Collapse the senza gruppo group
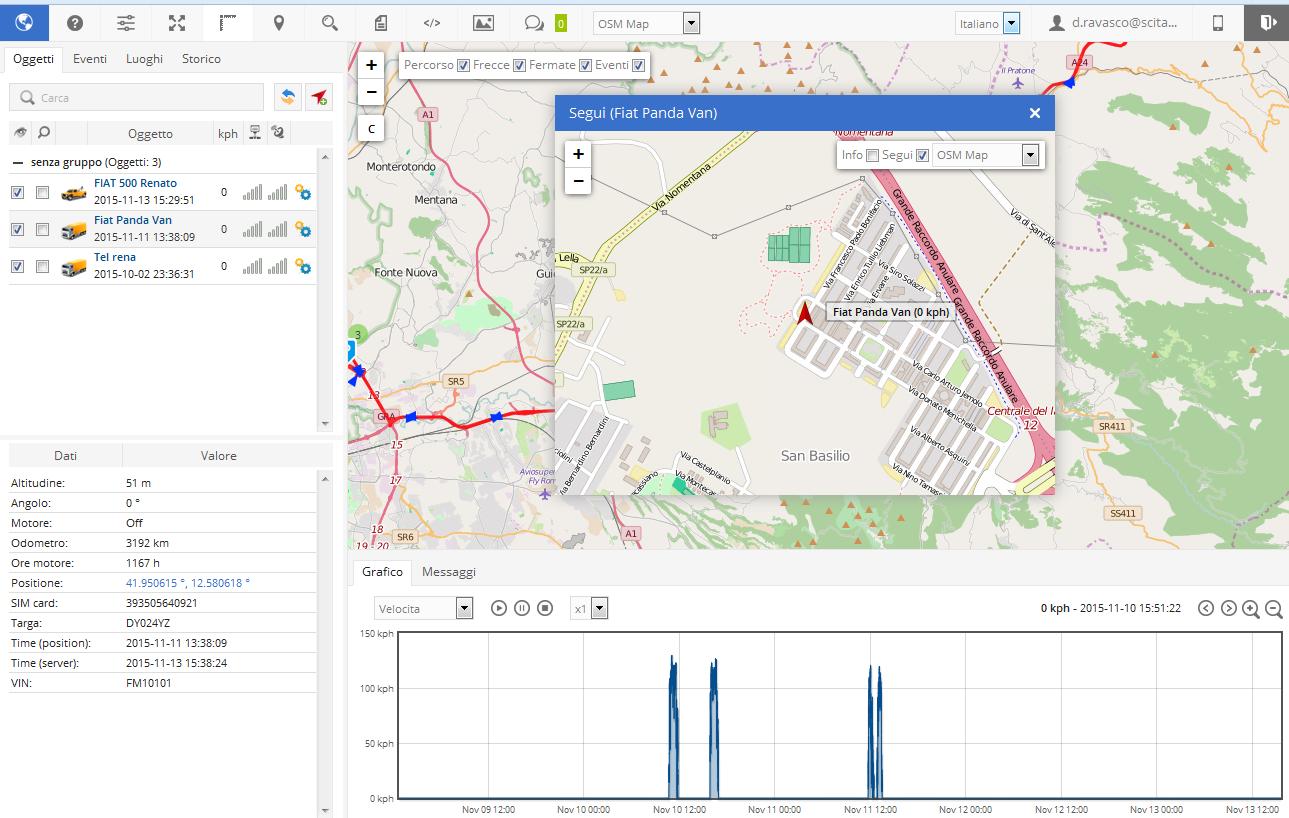Screen dimensions: 1289x818 (x=18, y=161)
